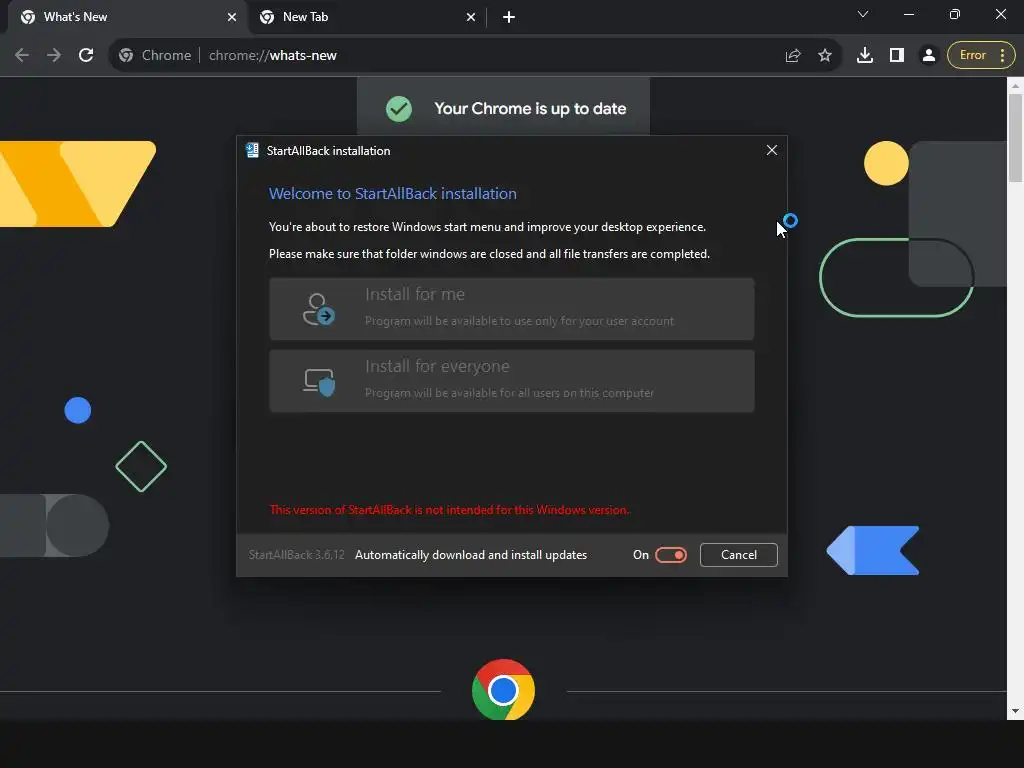Choose Install for me option

tap(511, 309)
